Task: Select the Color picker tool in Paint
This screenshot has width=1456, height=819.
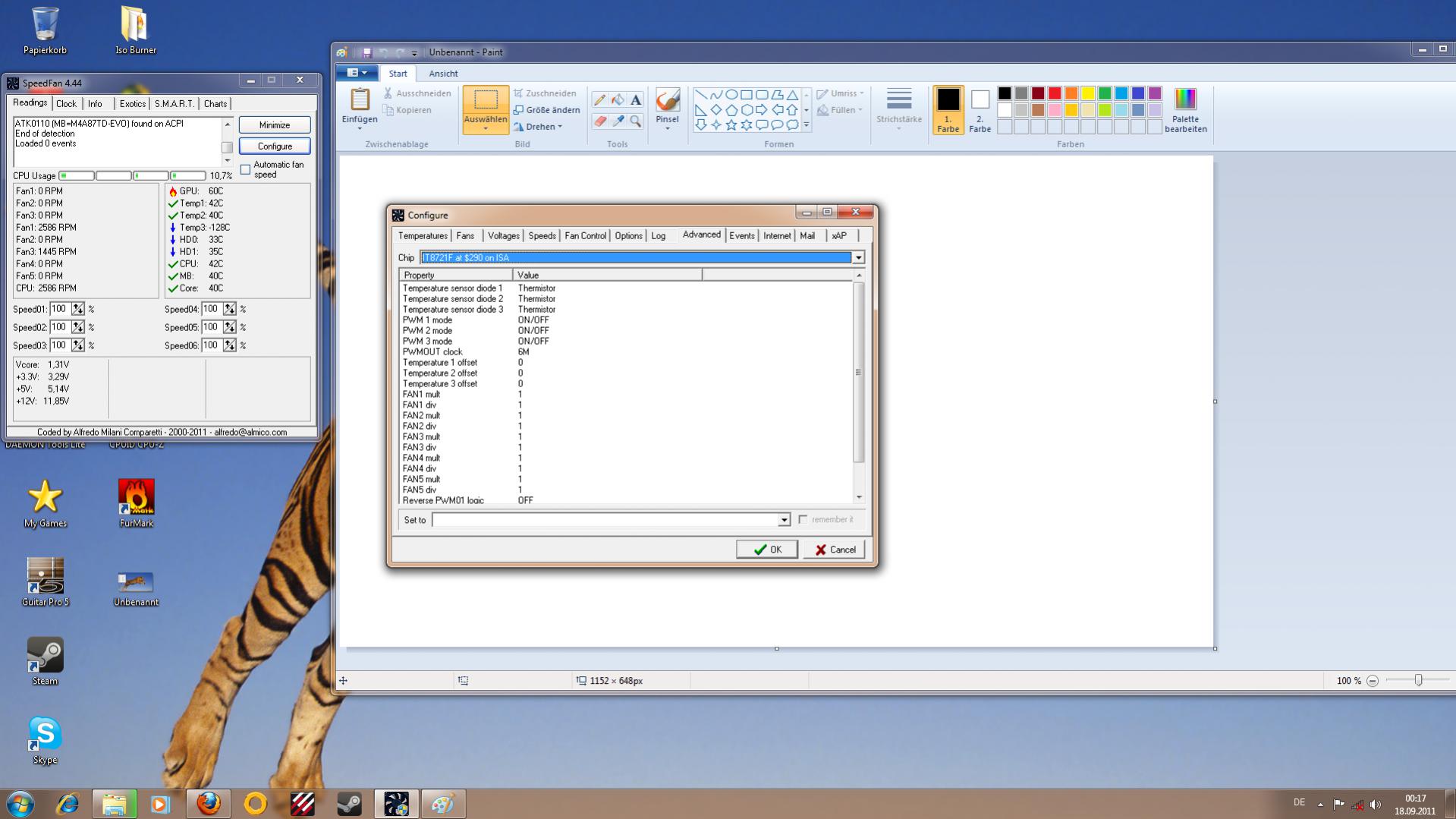Action: [618, 121]
